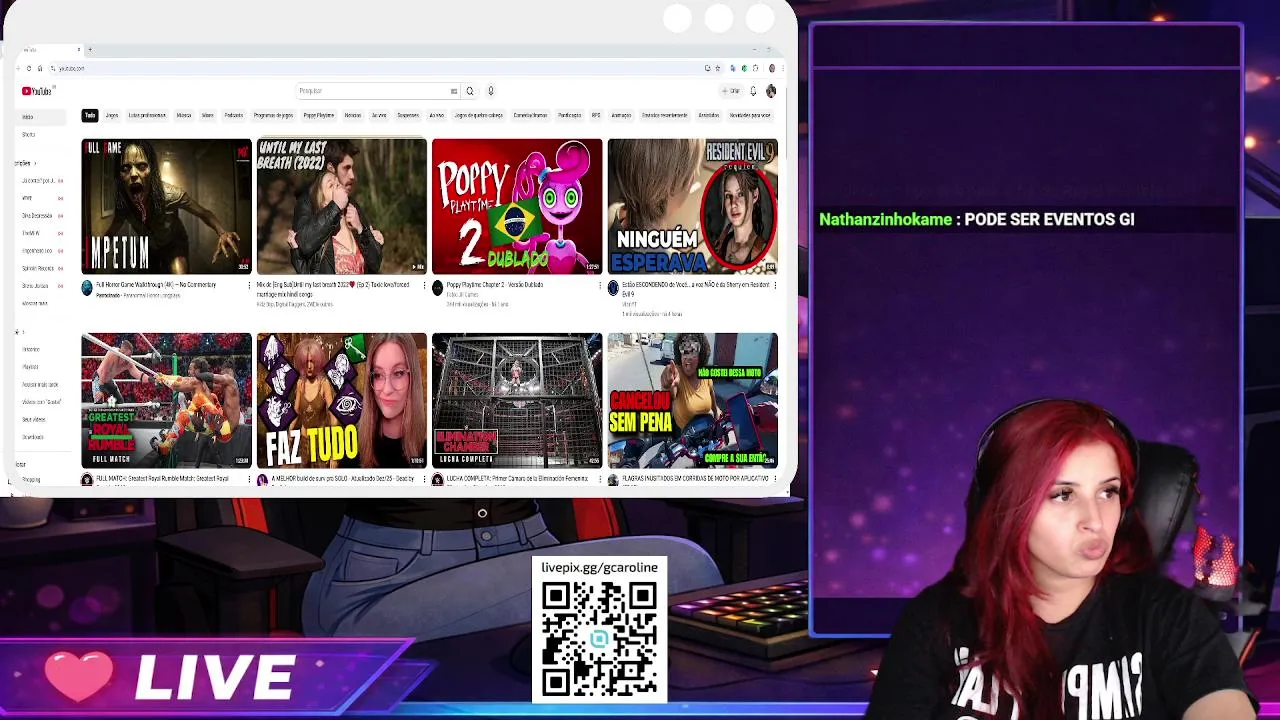Open Poppy Playtime Chapter 2 title link

(495, 285)
